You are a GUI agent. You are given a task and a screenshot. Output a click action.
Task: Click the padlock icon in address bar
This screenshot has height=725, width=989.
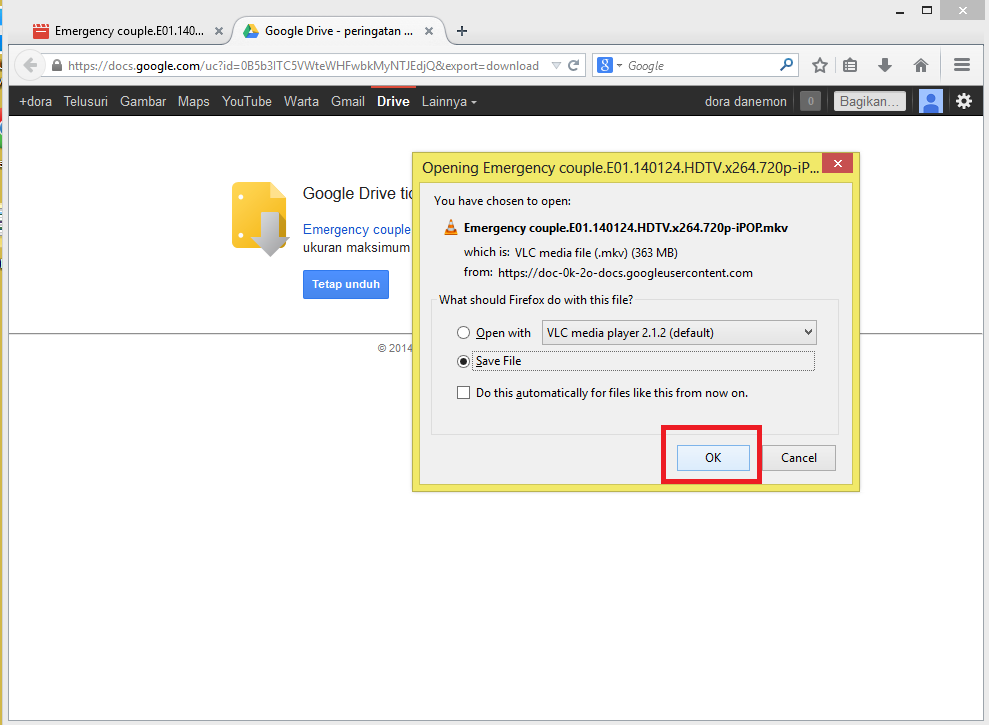coord(57,66)
